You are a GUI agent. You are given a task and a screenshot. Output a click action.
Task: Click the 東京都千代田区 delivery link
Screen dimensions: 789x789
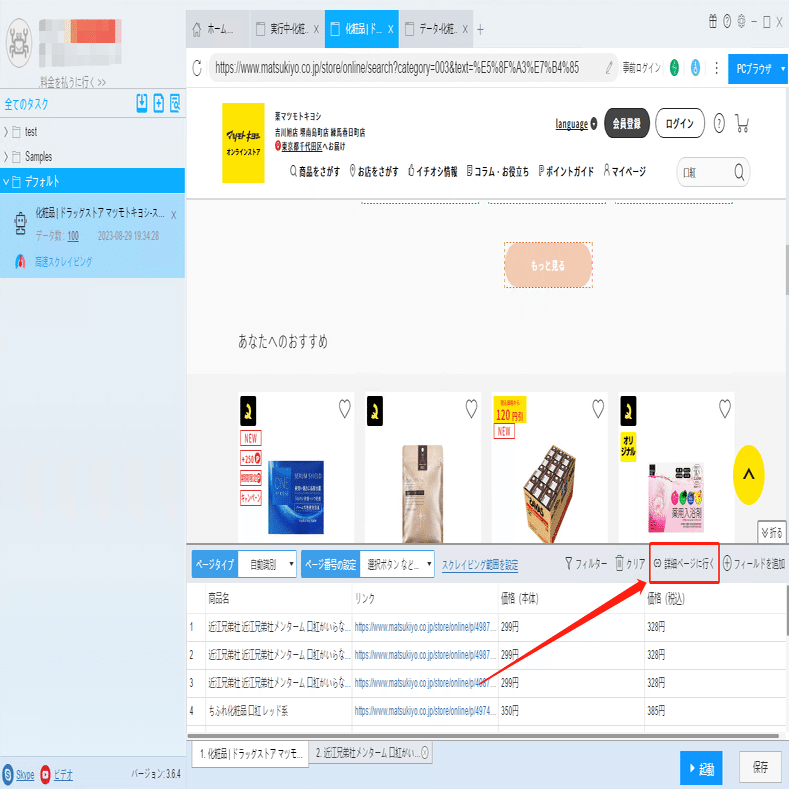(301, 146)
